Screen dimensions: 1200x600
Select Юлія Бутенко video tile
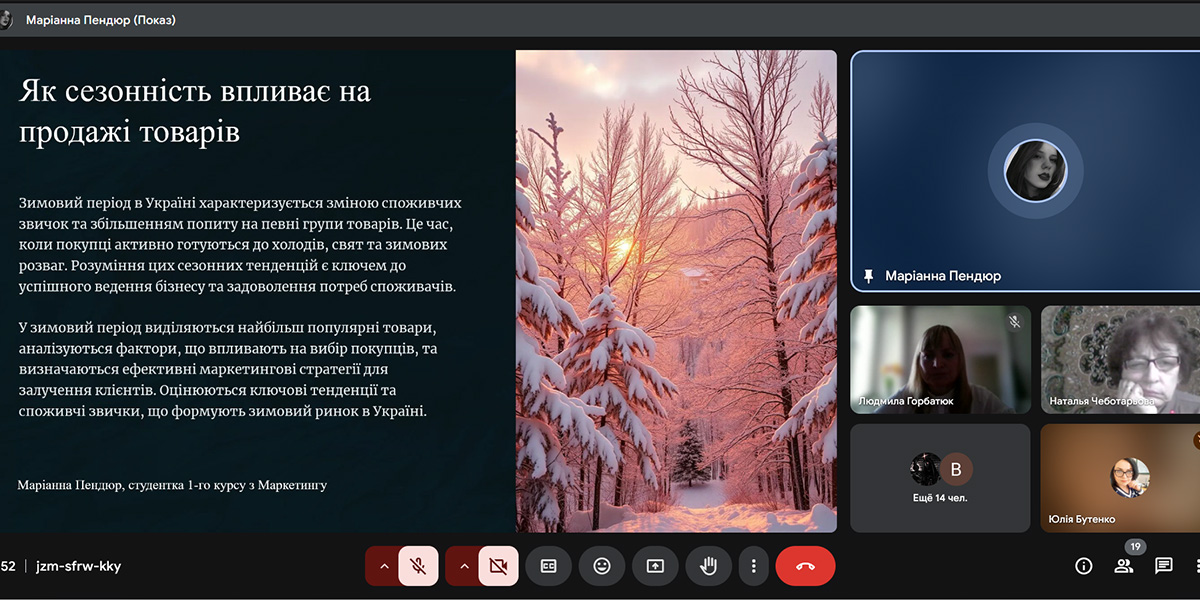coord(1120,478)
